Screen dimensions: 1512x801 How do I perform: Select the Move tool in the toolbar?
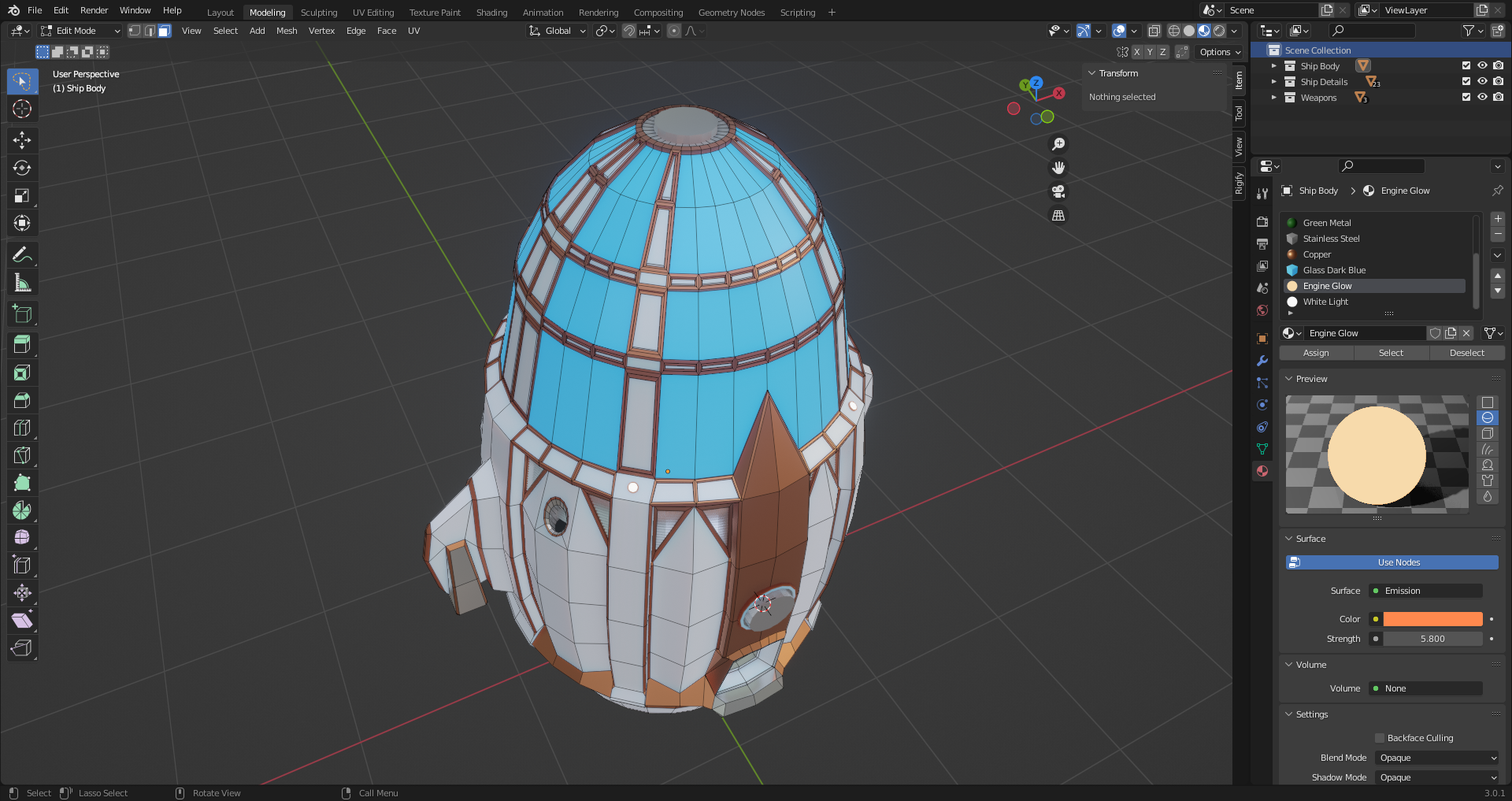pyautogui.click(x=22, y=140)
